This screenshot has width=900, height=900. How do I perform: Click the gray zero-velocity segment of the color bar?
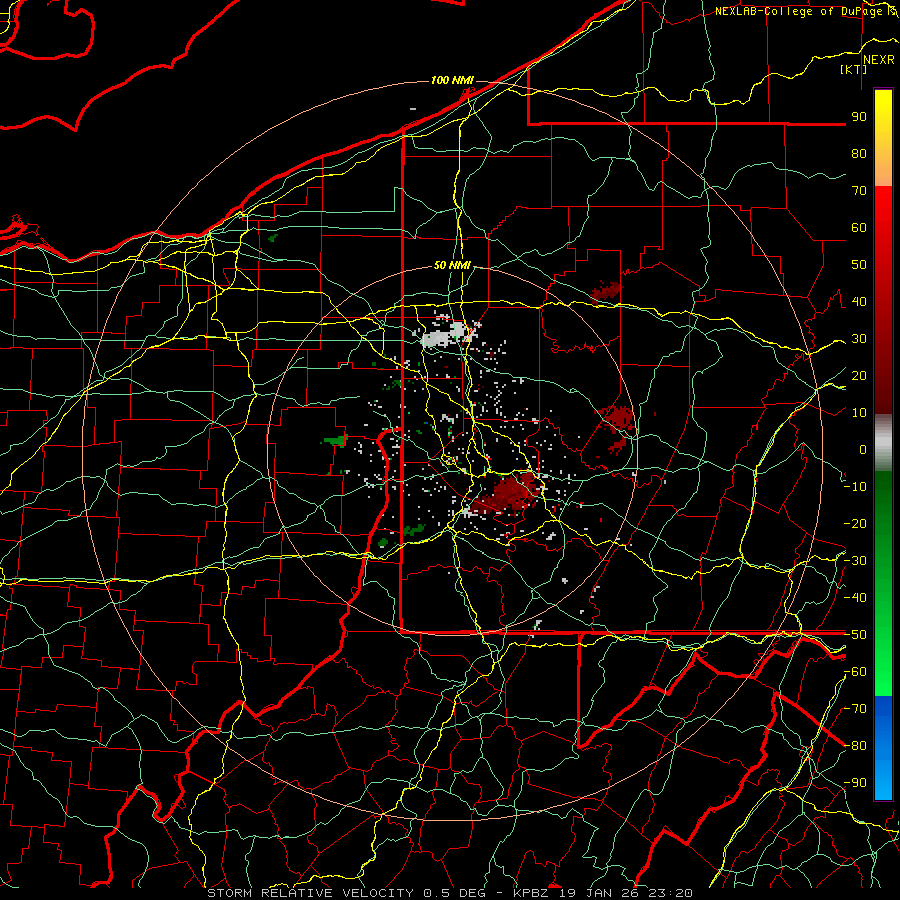click(883, 443)
